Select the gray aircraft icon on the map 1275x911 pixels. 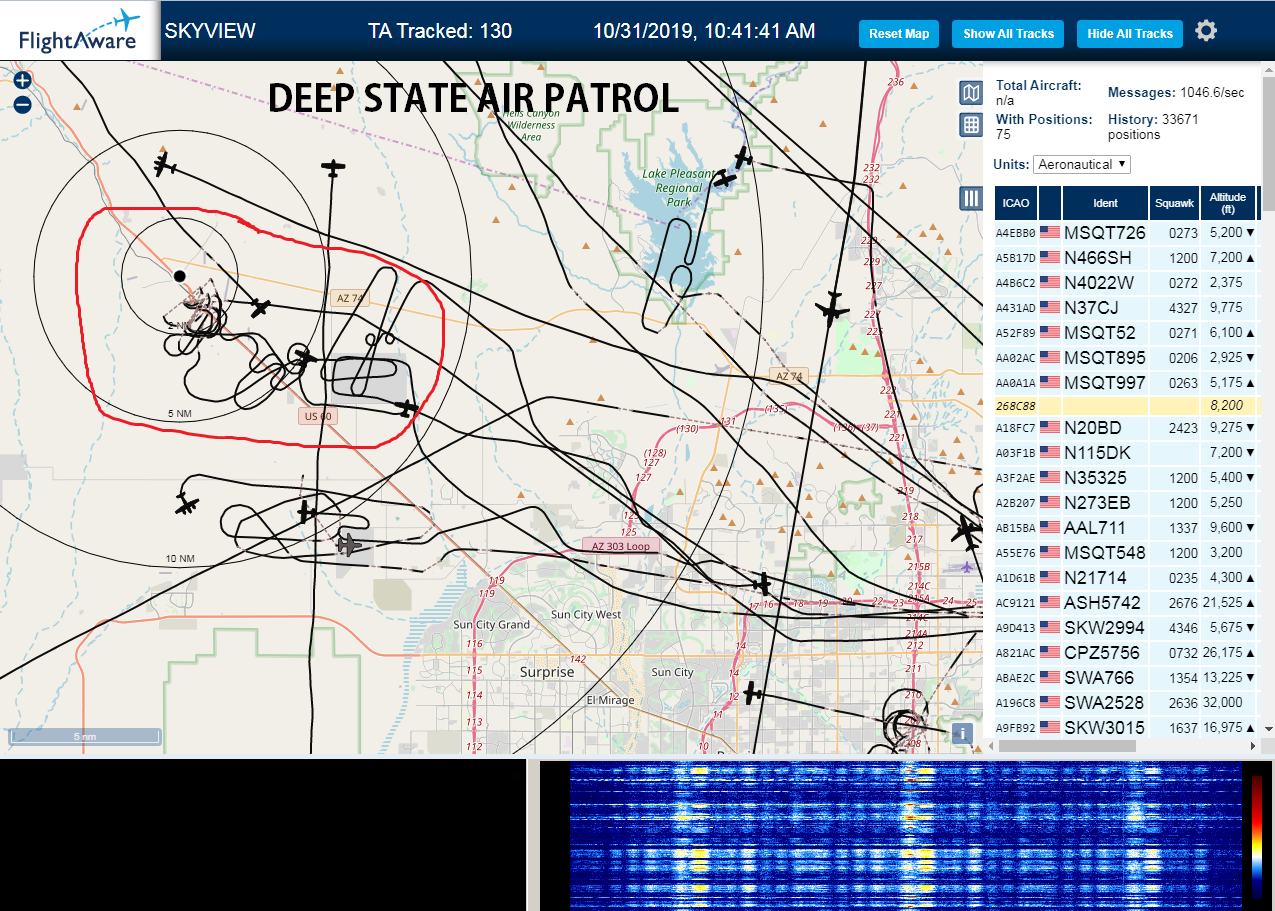point(347,545)
